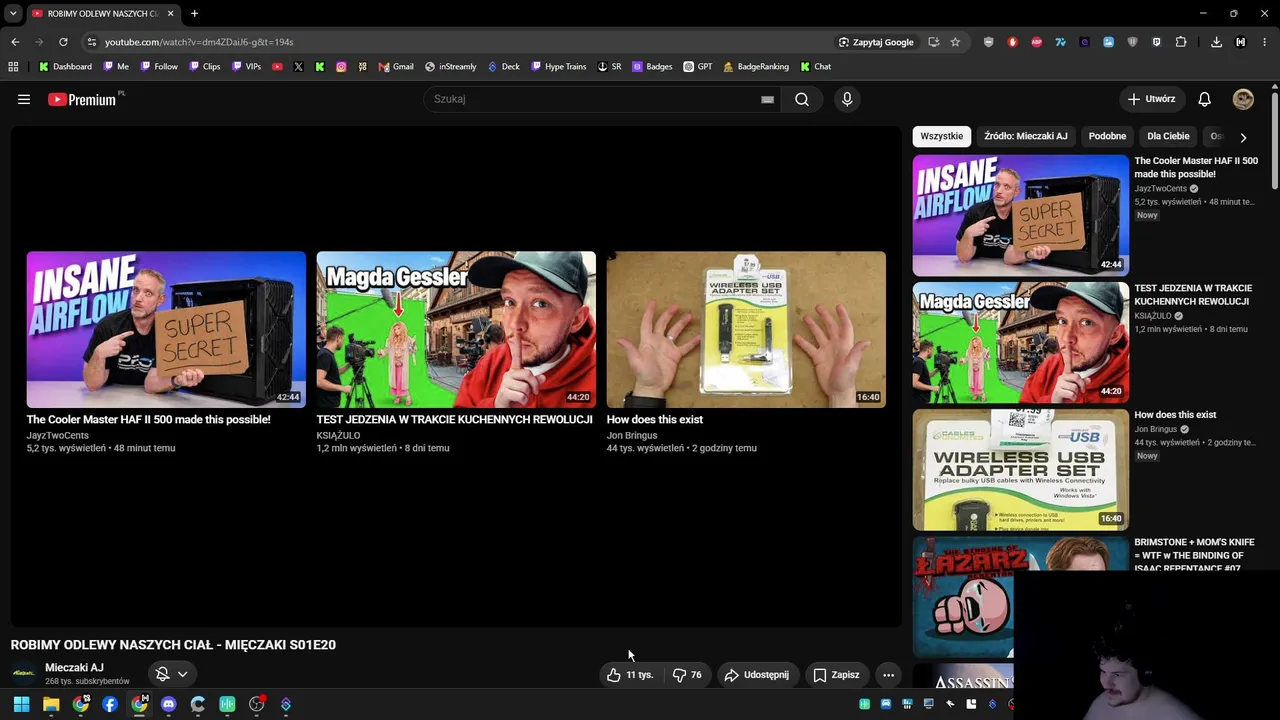Dislike the video with thumbs down
1280x720 pixels.
(x=687, y=675)
